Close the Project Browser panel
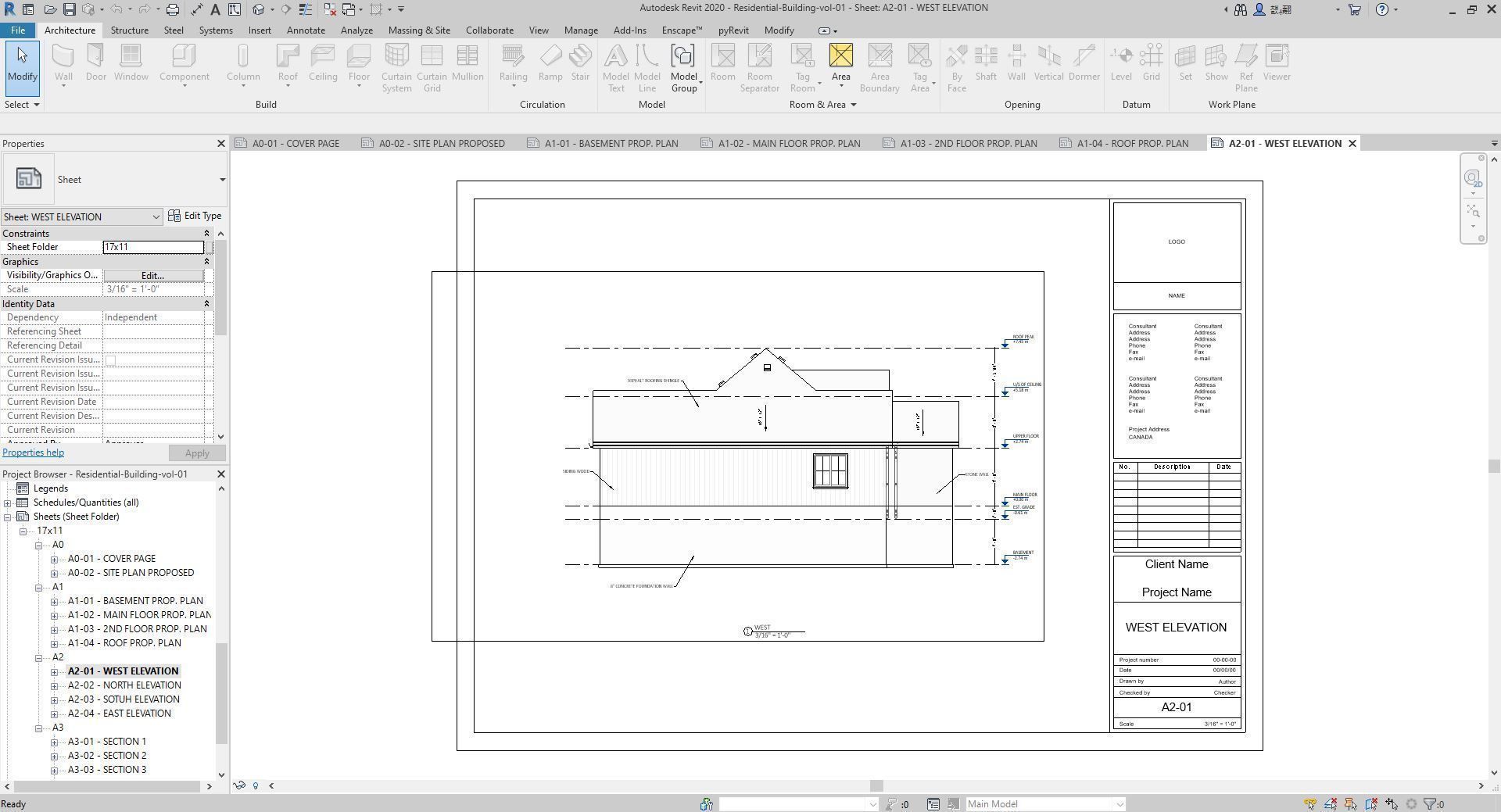This screenshot has width=1501, height=812. tap(220, 474)
